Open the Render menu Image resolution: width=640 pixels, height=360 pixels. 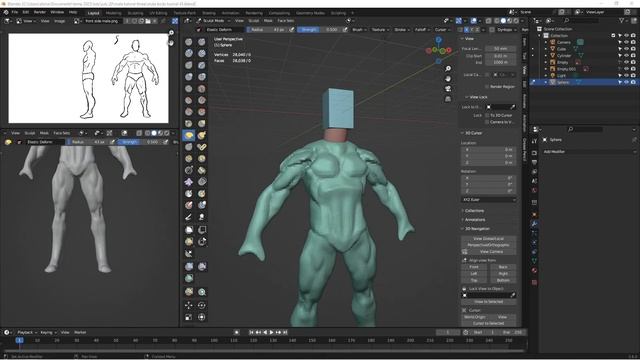coord(40,12)
